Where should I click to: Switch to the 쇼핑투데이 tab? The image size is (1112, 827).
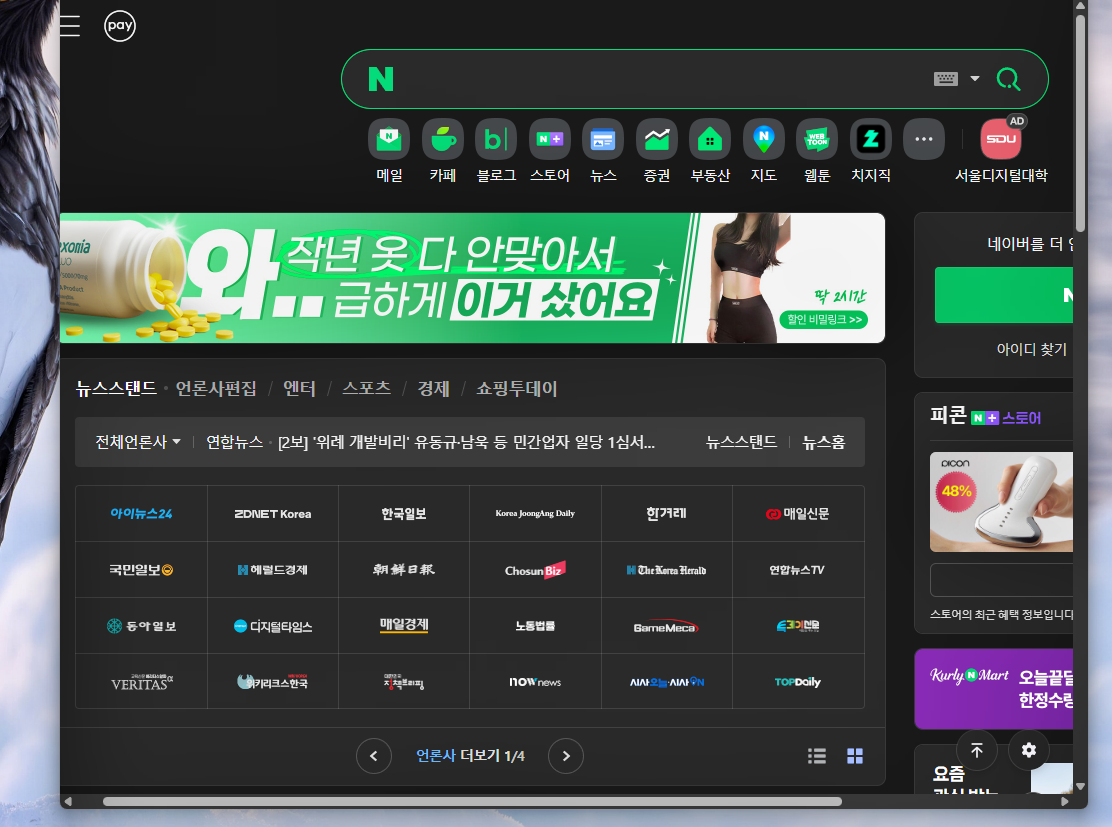[517, 388]
